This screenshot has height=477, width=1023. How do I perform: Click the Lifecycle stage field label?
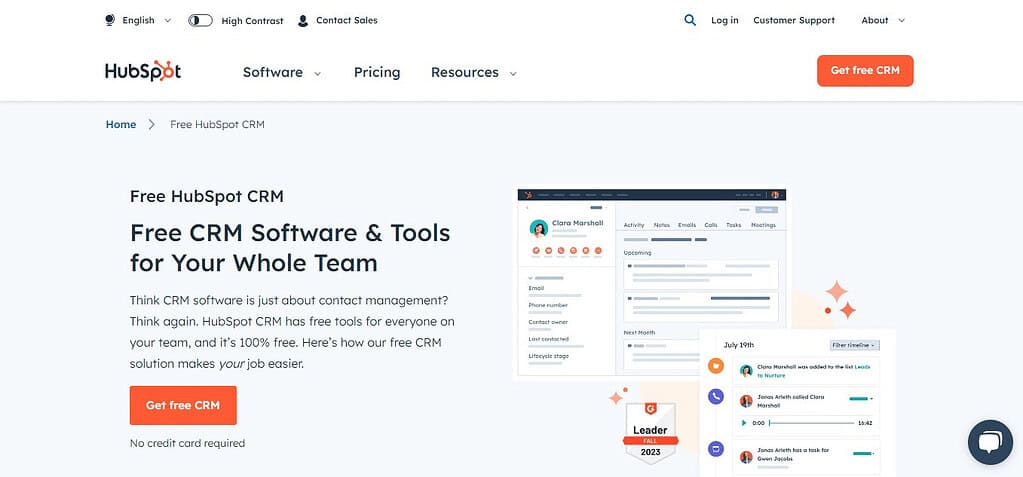tap(549, 356)
